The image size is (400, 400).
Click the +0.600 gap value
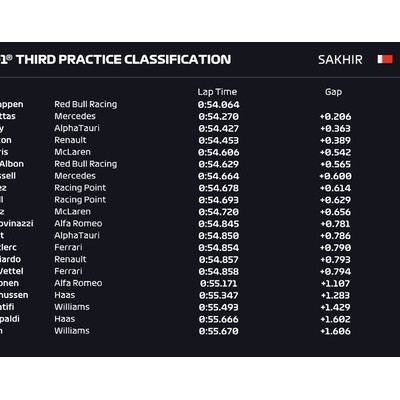pos(335,176)
